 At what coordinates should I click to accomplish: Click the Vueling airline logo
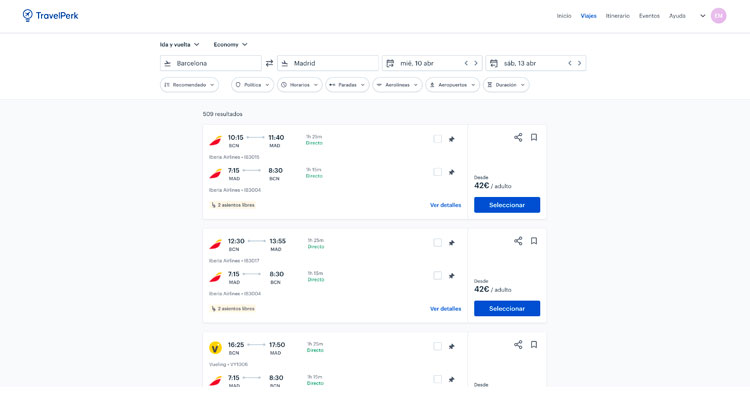(x=215, y=348)
